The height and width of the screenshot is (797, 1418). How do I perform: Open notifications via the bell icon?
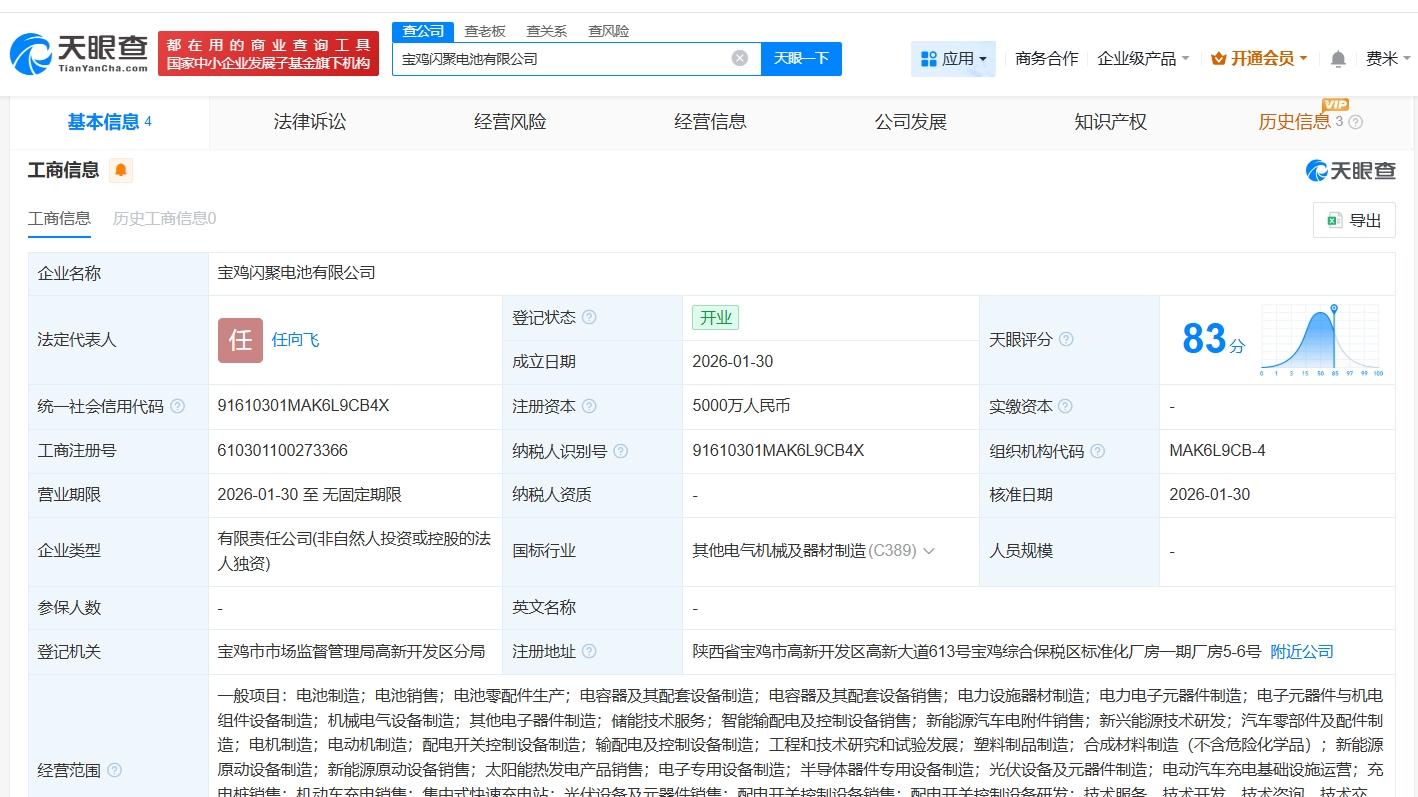(1337, 59)
